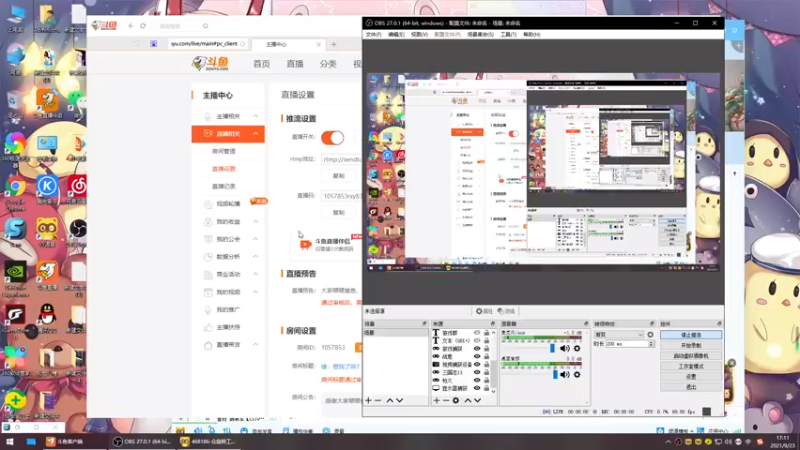Refresh the Douyu client page
Viewport: 800px width, 450px height.
[x=143, y=26]
